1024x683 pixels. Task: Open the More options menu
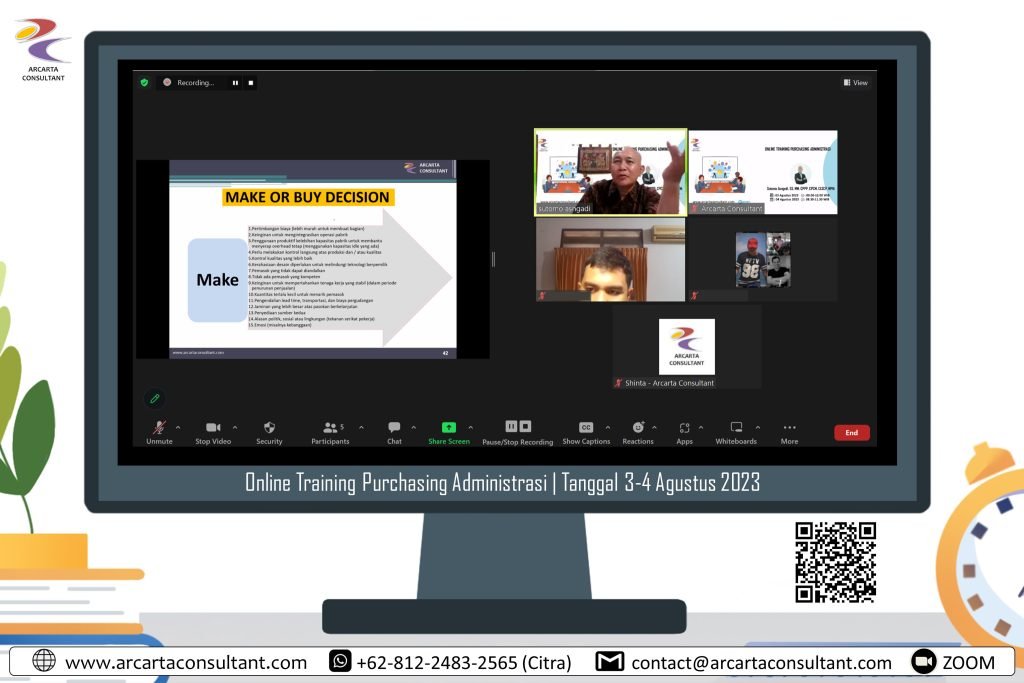tap(789, 427)
